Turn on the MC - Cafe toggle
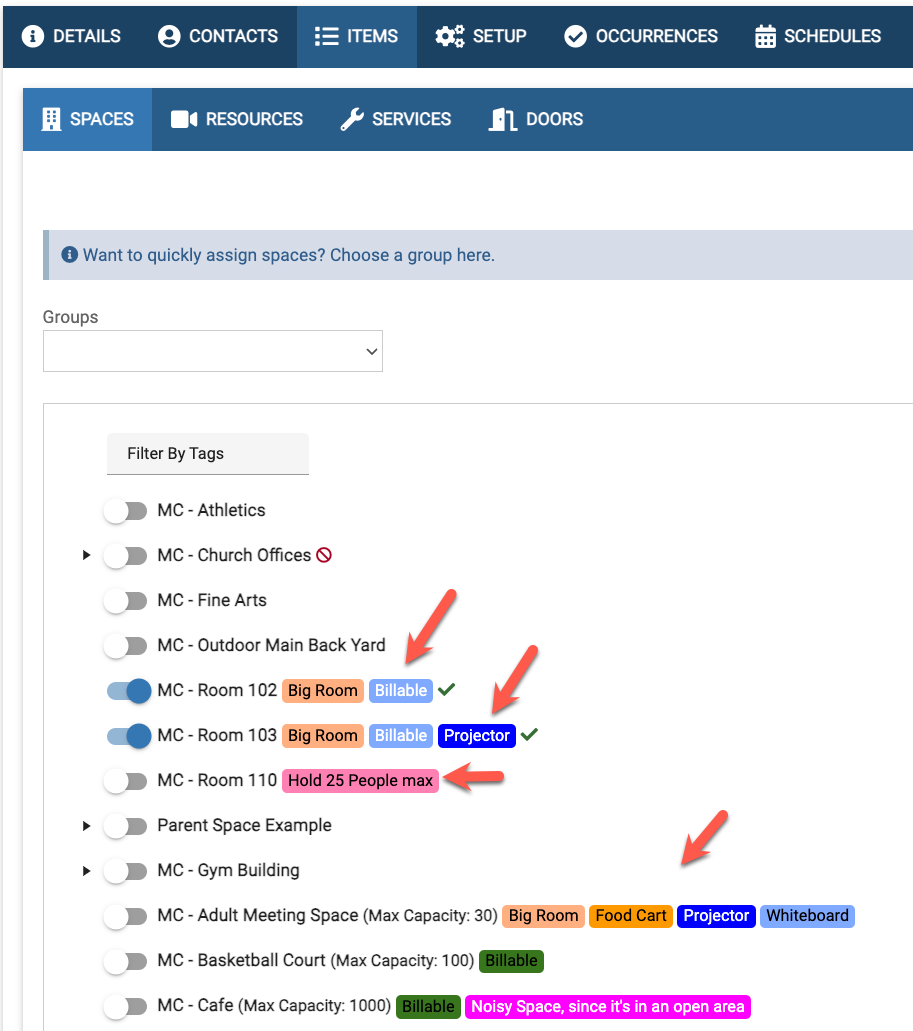913x1031 pixels. 126,1007
